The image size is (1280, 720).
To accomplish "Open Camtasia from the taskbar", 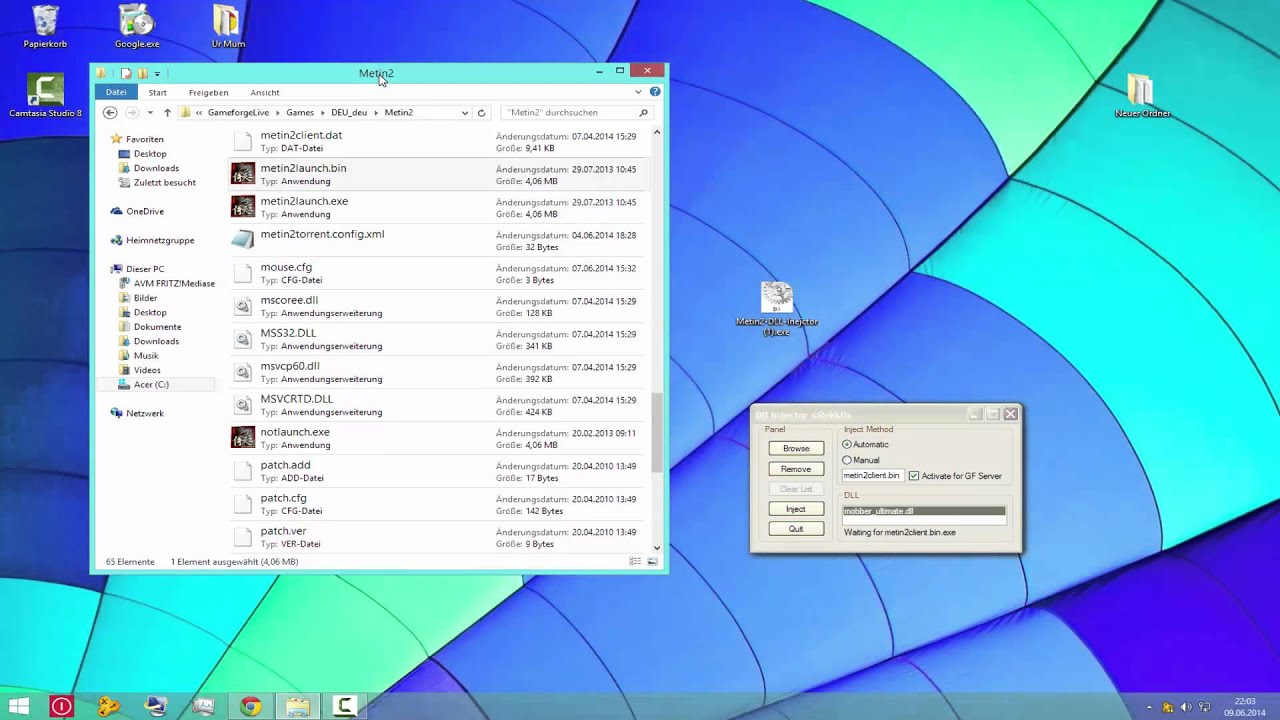I will [345, 707].
